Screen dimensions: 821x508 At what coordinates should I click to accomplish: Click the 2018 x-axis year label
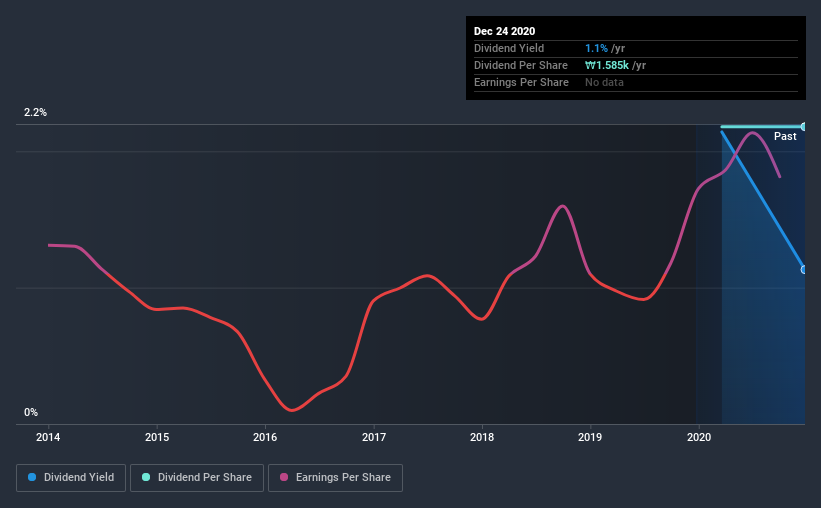click(x=482, y=437)
